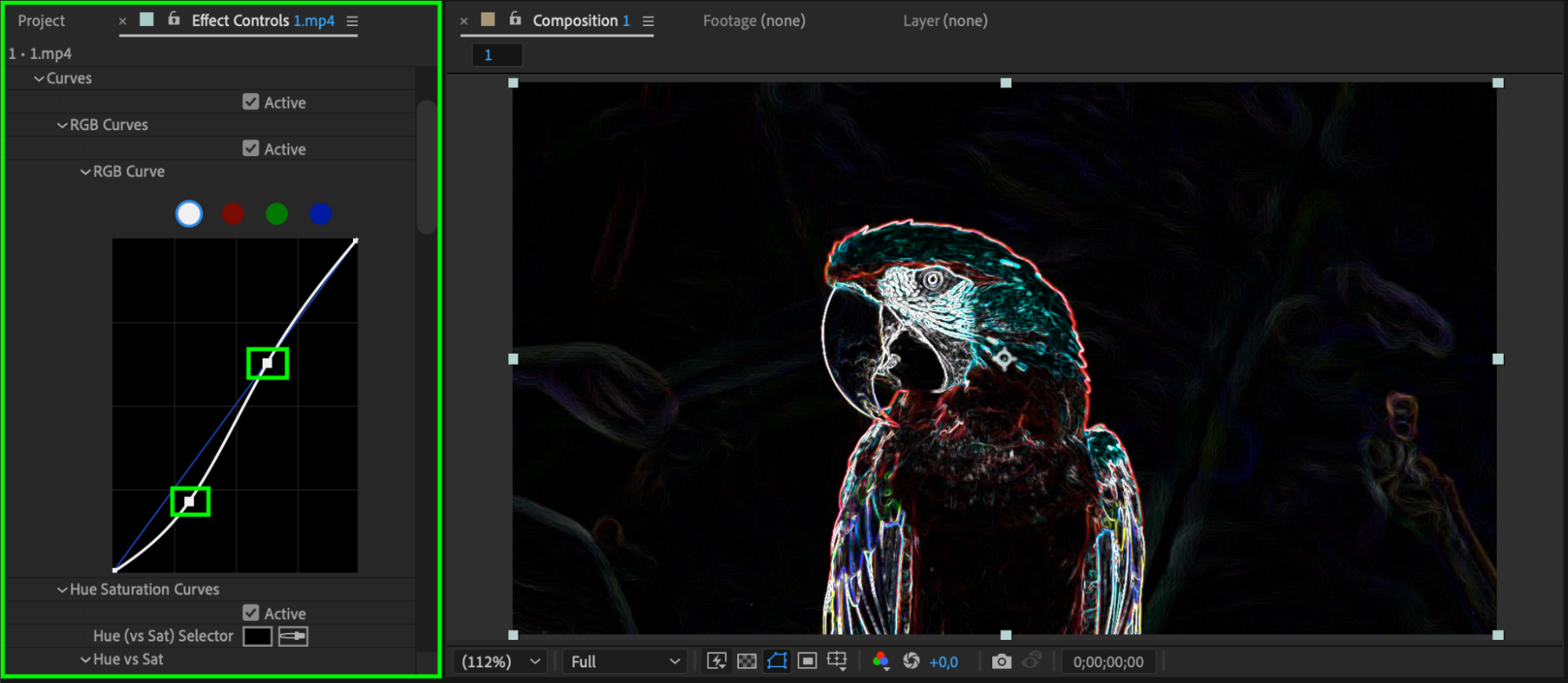Open the Effect Controls panel menu
1568x683 pixels.
tap(352, 21)
